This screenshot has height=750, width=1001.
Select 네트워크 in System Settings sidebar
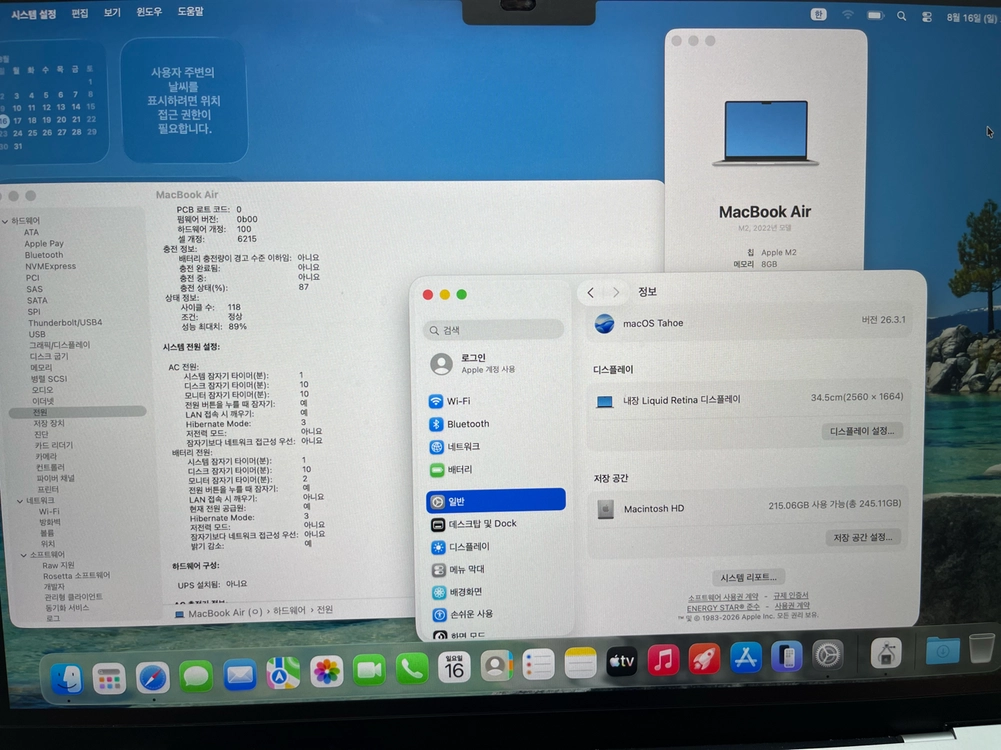point(495,447)
